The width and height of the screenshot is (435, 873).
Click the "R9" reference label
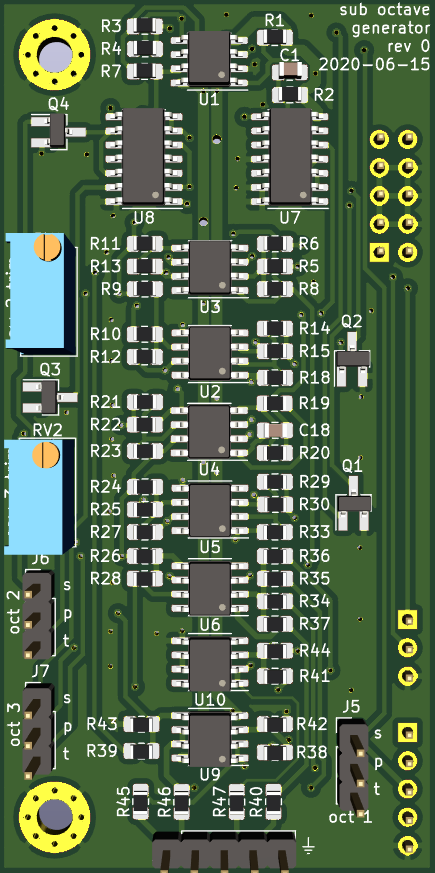111,289
